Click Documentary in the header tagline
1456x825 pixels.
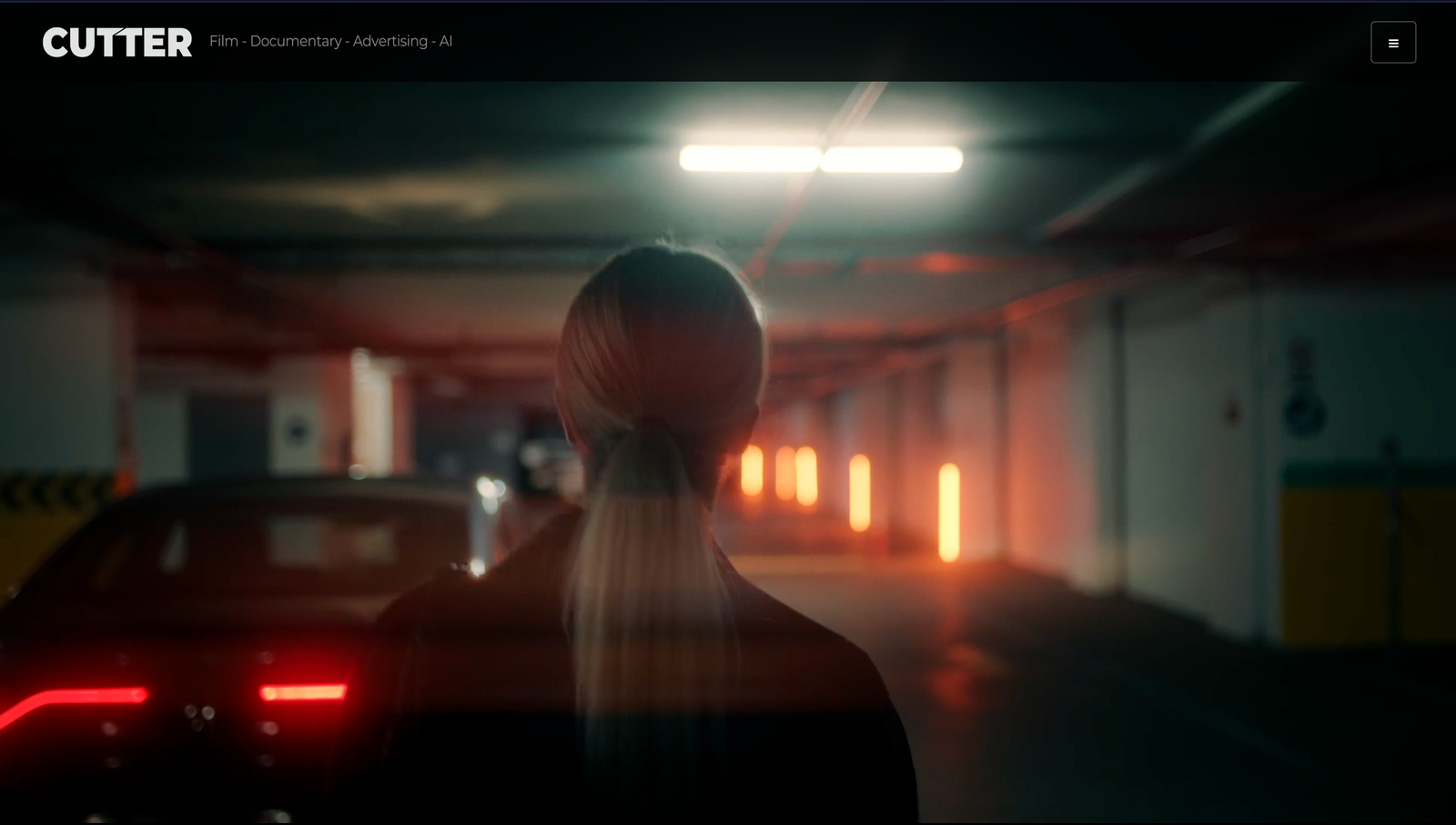click(296, 41)
